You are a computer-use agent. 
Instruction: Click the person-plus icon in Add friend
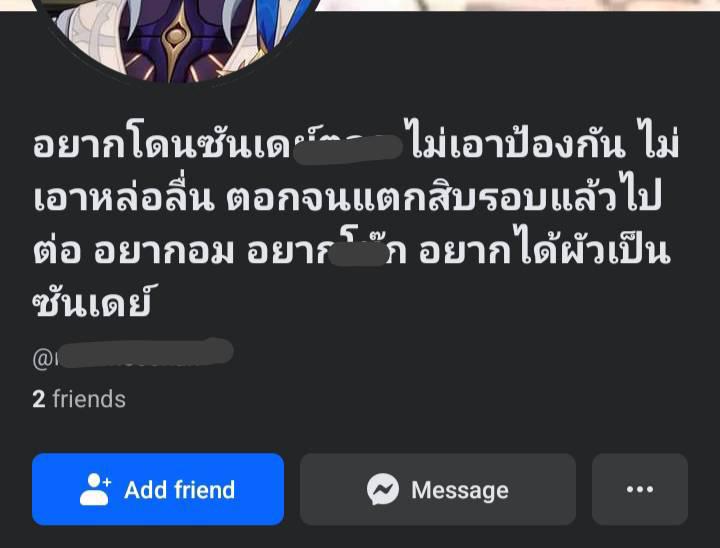[95, 489]
